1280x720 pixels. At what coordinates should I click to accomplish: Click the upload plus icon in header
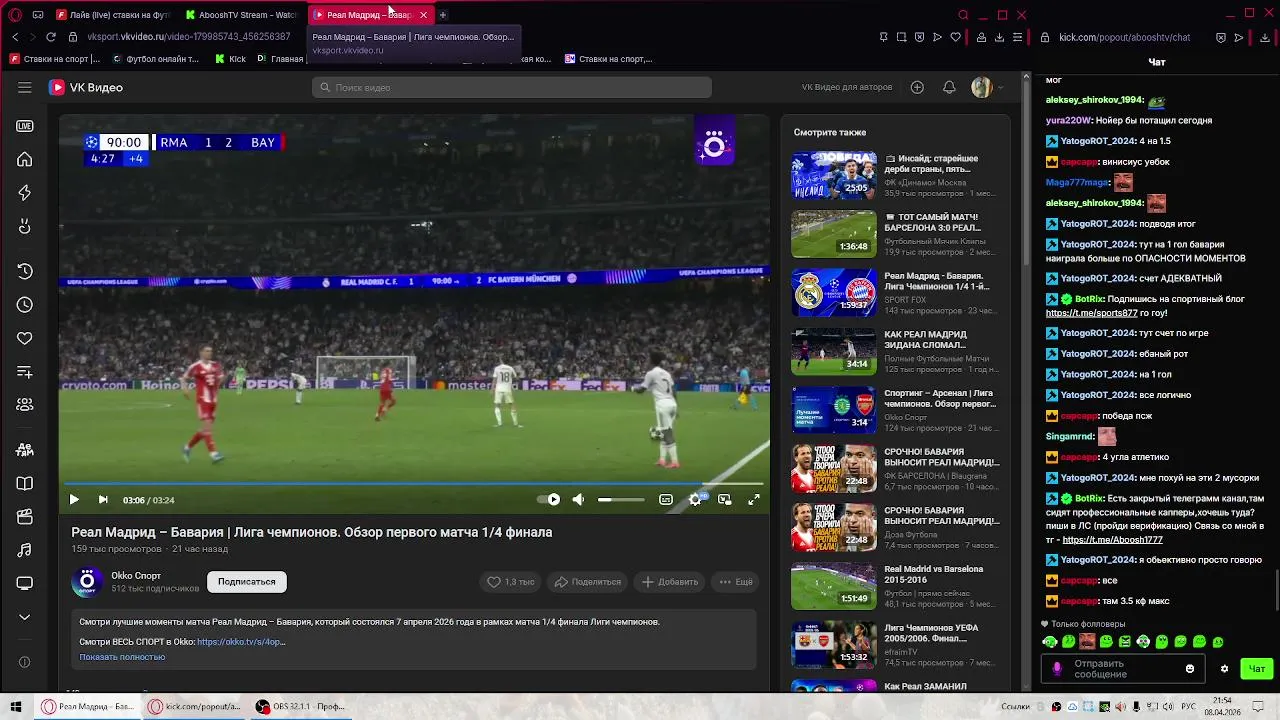(x=917, y=87)
